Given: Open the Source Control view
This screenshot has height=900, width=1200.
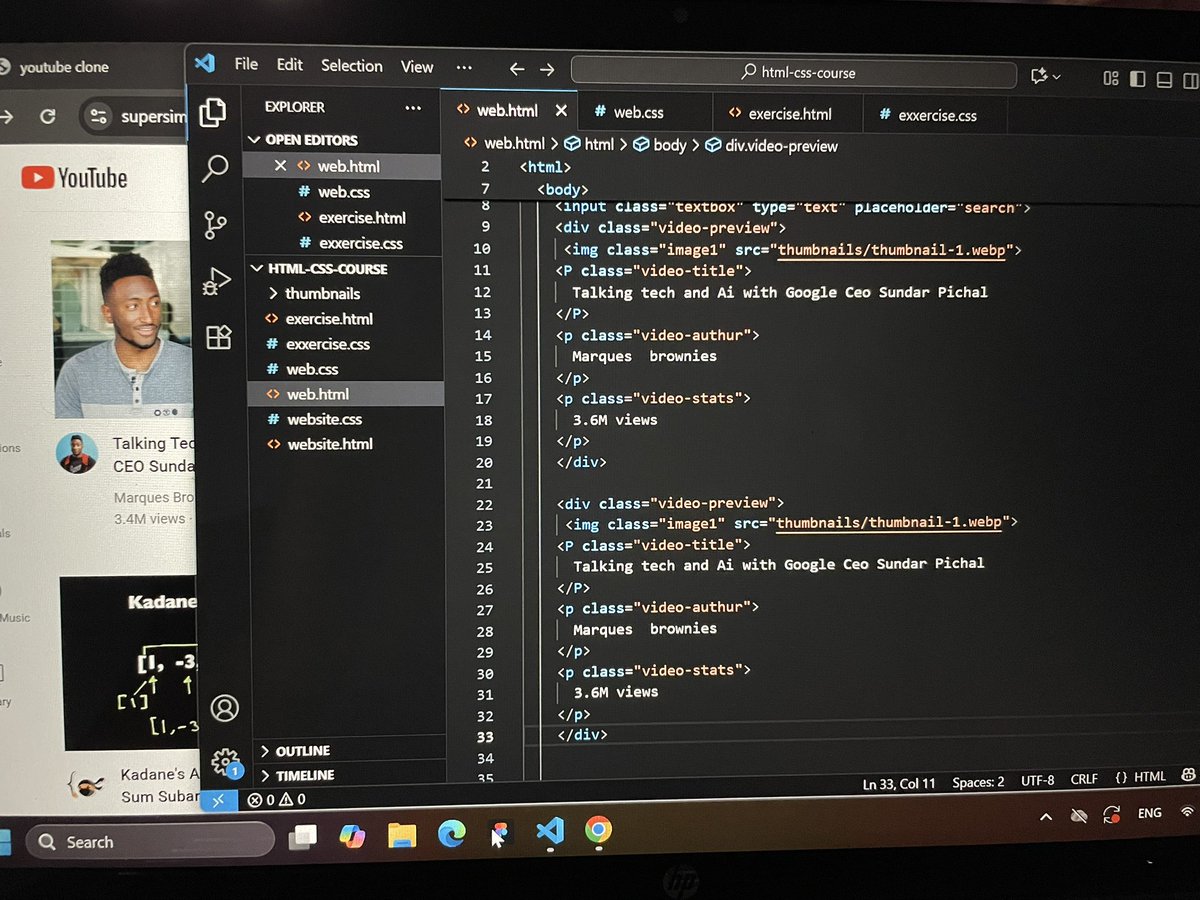Looking at the screenshot, I should click(216, 225).
